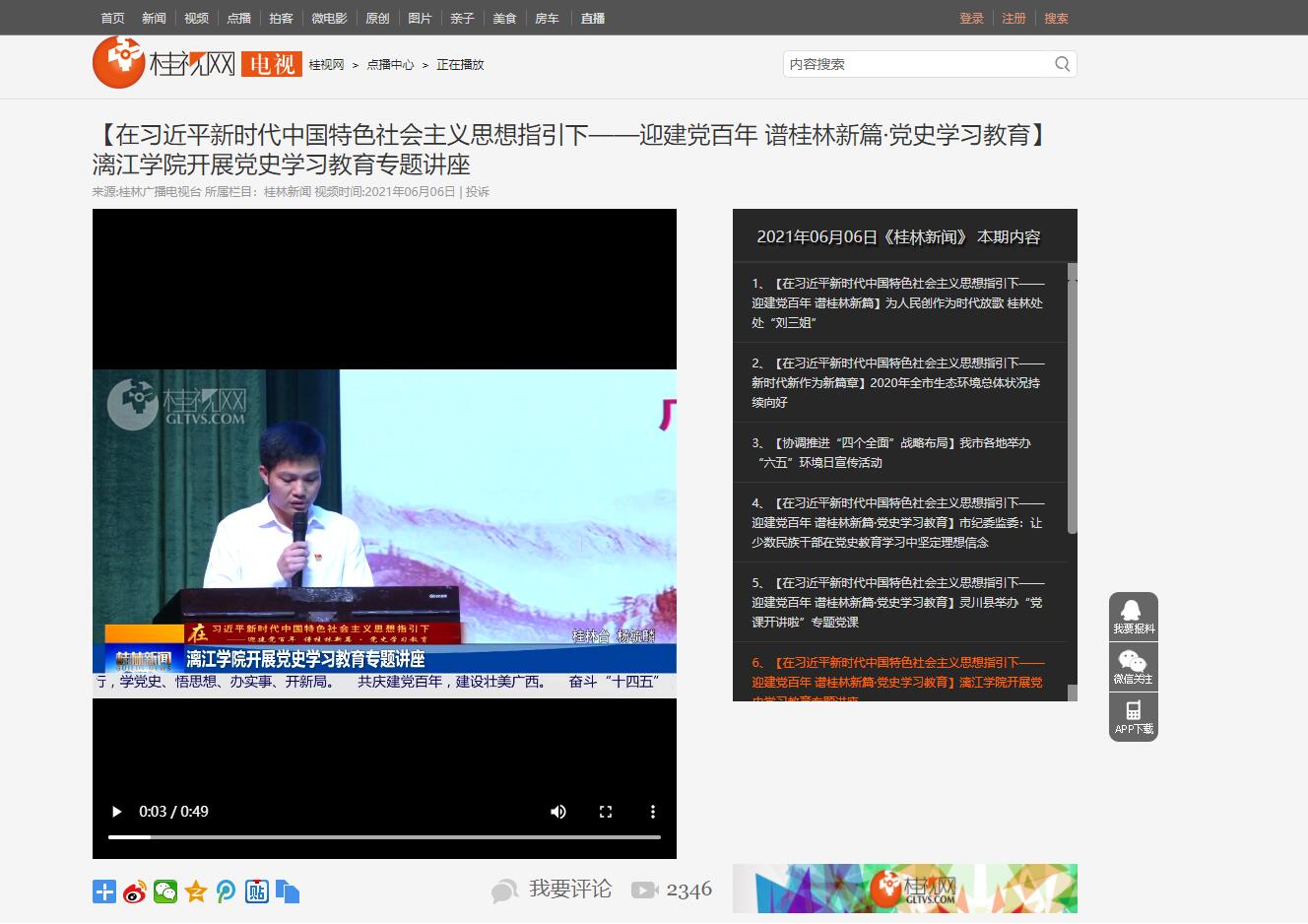Share to Baidu Tieba icon

(257, 892)
